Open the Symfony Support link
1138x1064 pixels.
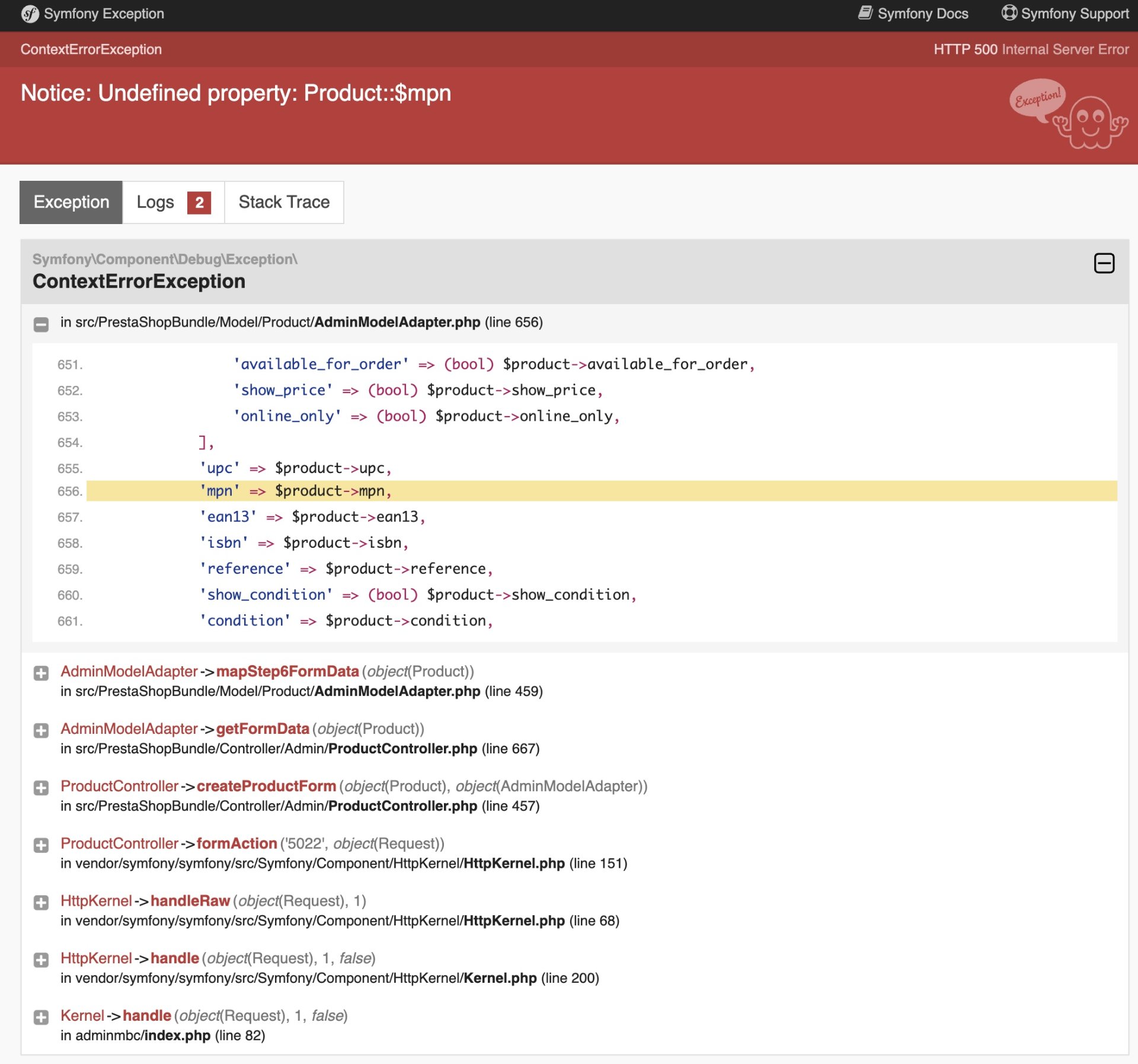(x=1075, y=14)
